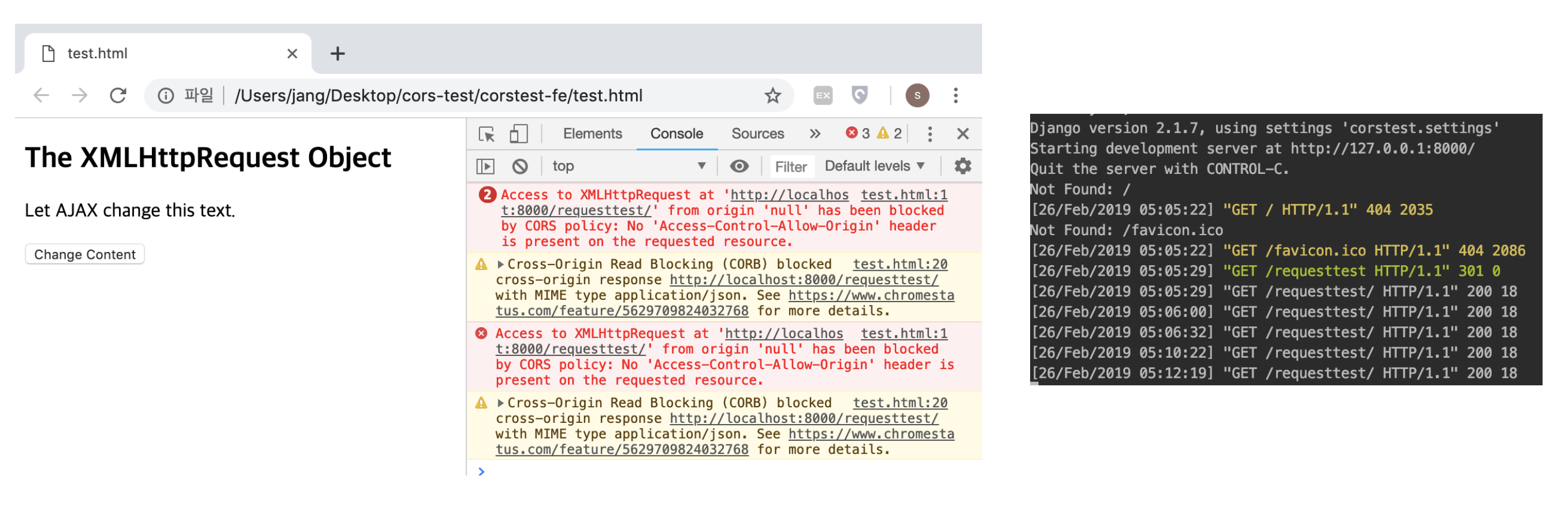Toggle live expression eye icon
The width and height of the screenshot is (1568, 513).
(739, 166)
